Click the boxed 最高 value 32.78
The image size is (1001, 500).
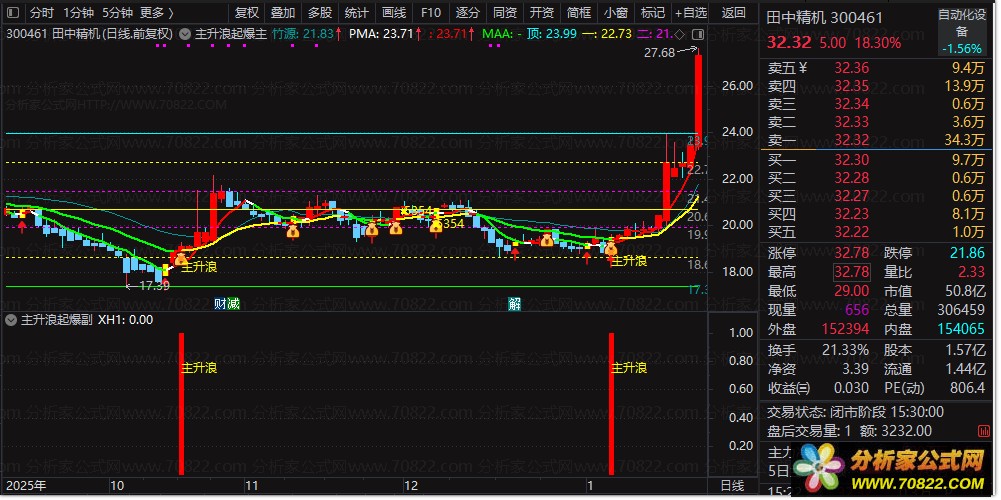(852, 272)
